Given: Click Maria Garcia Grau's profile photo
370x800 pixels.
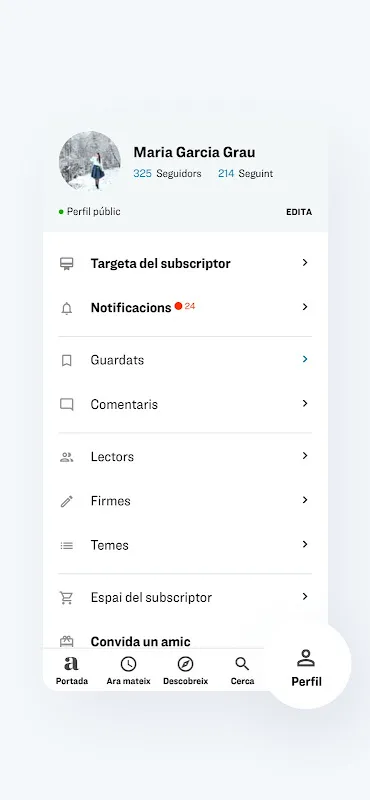Looking at the screenshot, I should click(90, 161).
